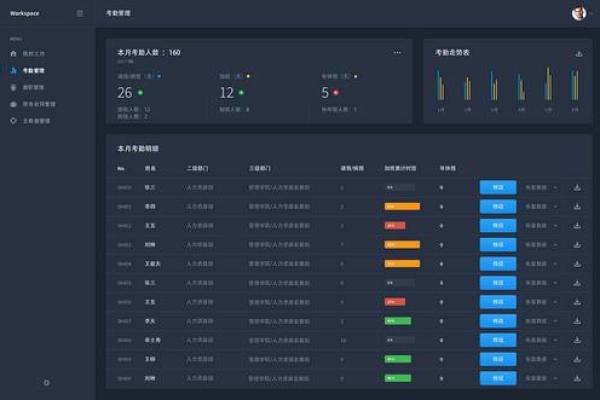Click the 考勤走势表 card title
Viewport: 600px width, 400px height.
pos(452,52)
